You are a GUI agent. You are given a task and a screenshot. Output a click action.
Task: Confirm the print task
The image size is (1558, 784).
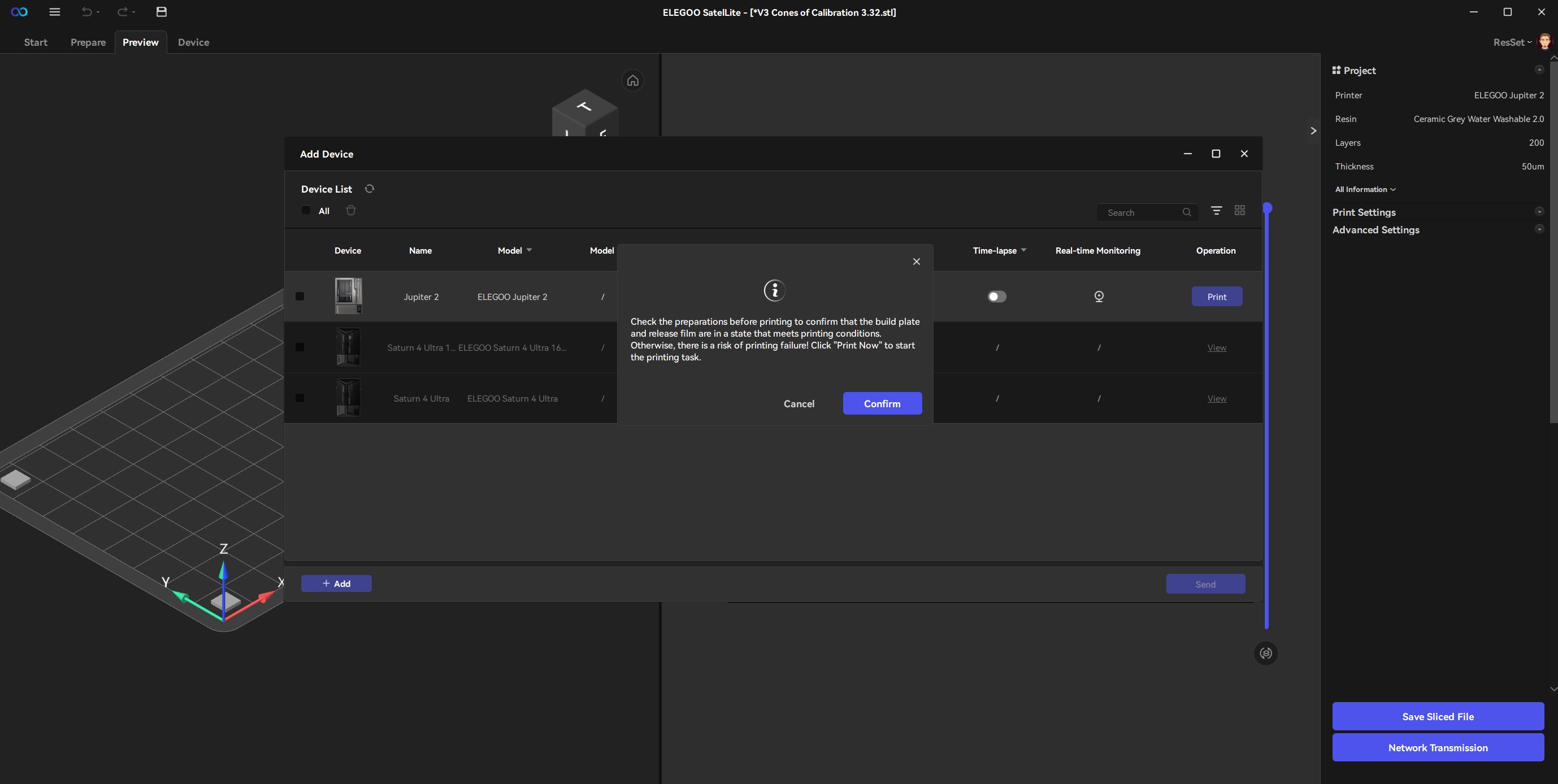(x=883, y=403)
